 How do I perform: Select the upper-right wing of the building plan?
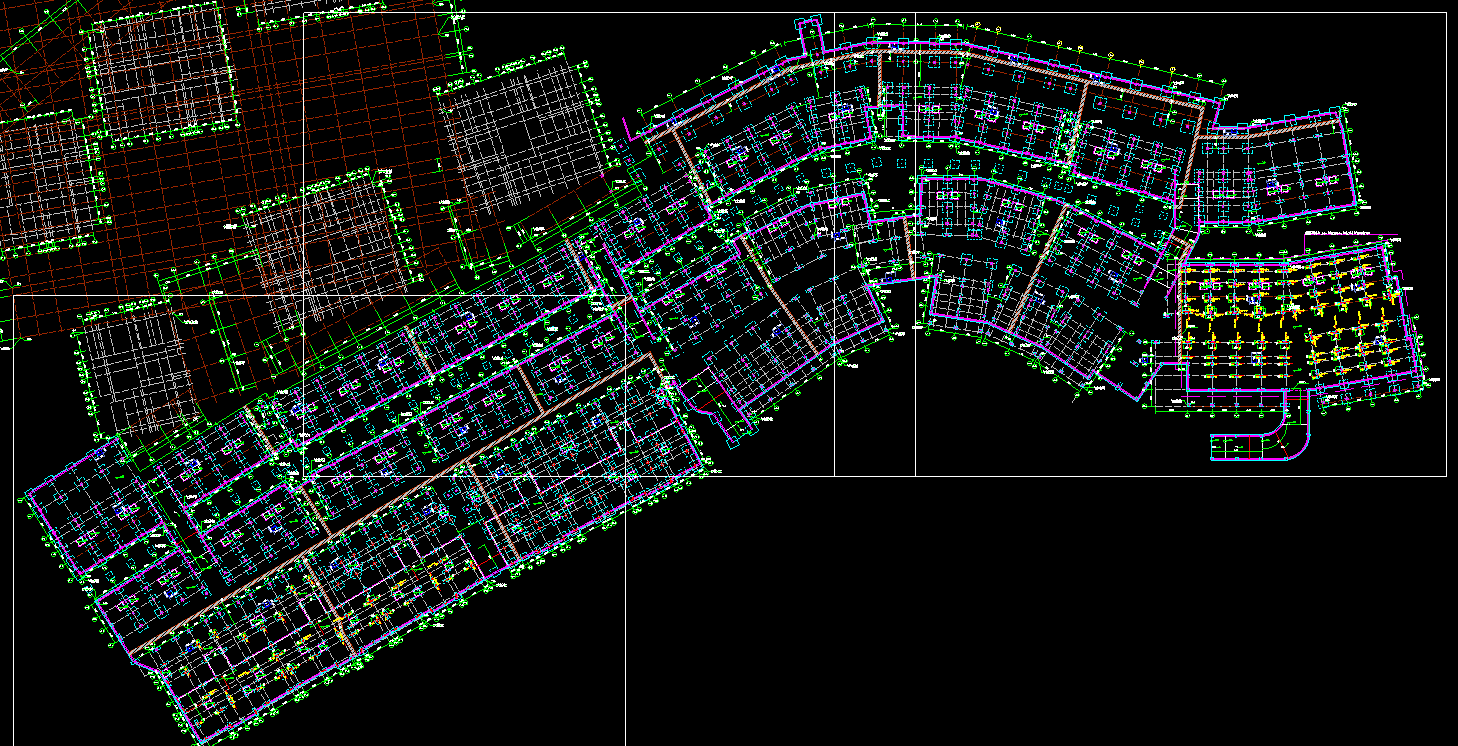1275,167
